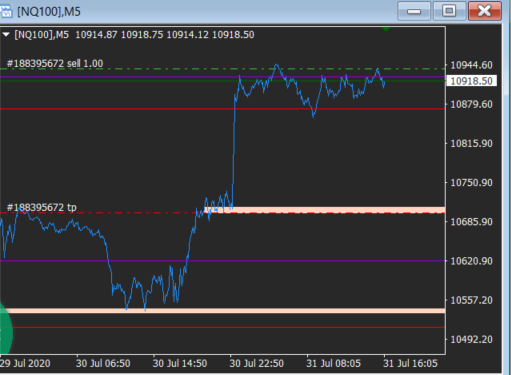
Task: Click the green chart shift triangle marker
Action: [x=386, y=29]
